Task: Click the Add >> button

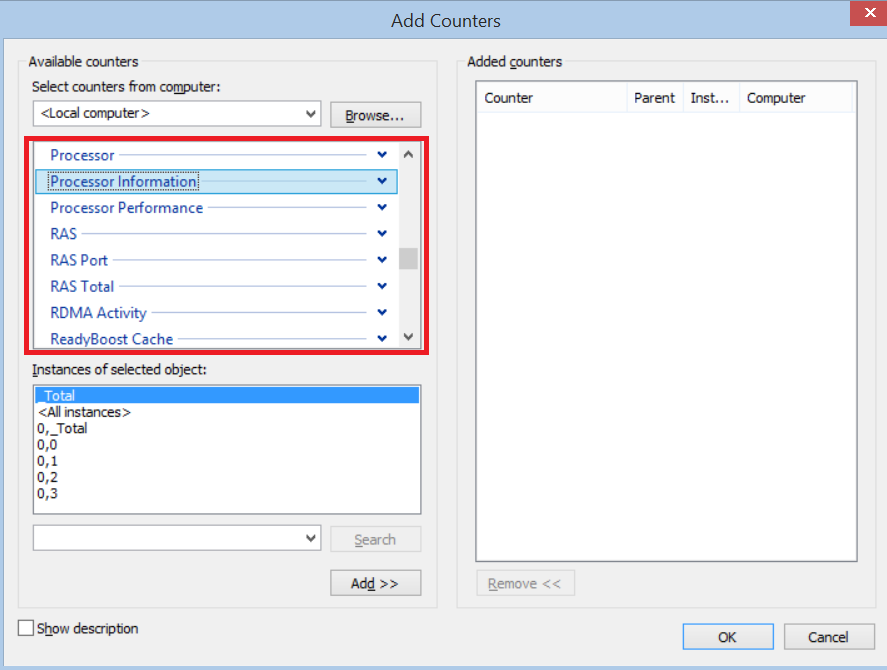Action: (375, 583)
